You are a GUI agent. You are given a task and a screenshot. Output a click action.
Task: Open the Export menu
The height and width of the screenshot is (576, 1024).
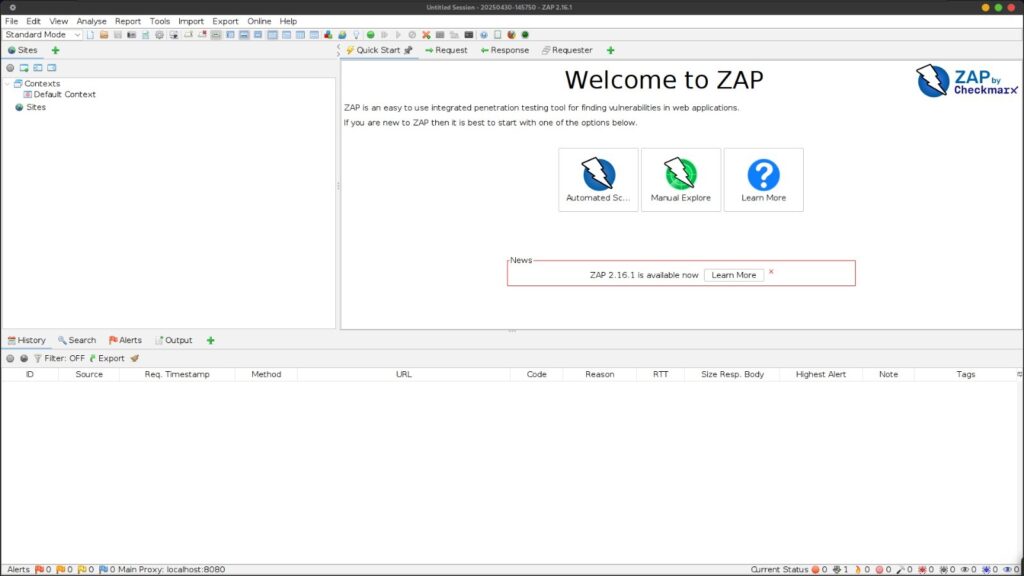tap(225, 21)
